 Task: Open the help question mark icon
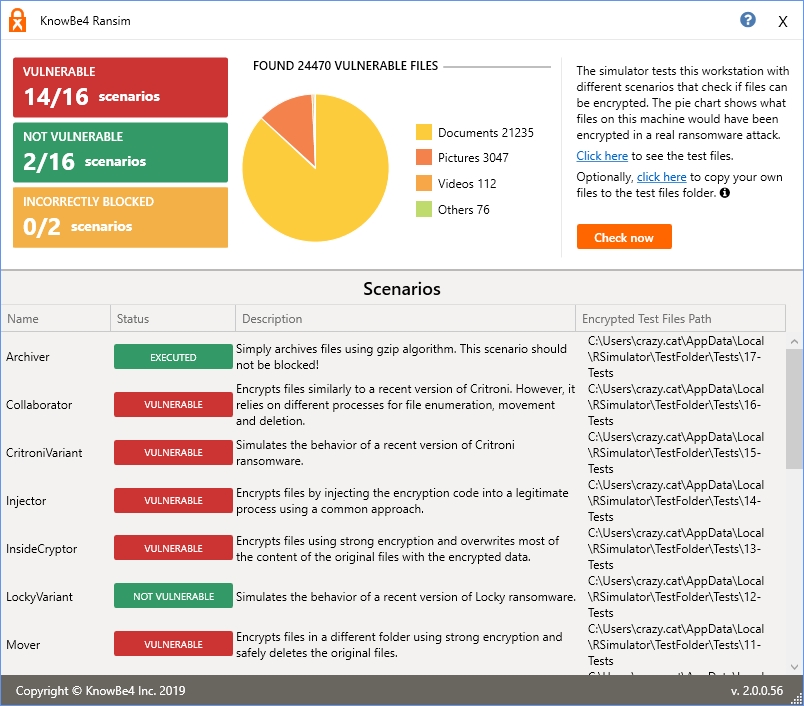tap(748, 20)
